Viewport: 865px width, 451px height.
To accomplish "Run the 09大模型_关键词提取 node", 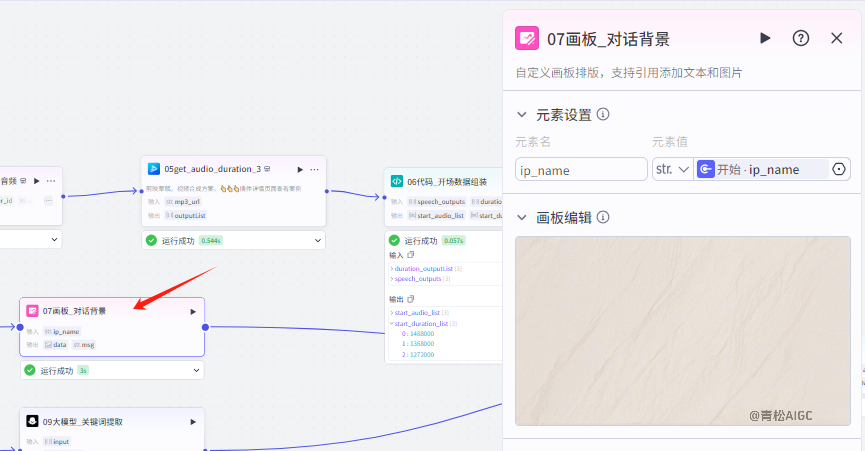I will coord(193,422).
